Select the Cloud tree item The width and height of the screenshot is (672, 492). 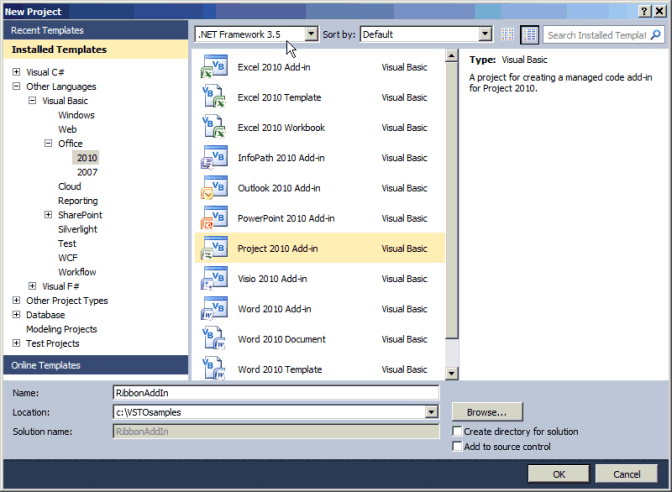coord(69,186)
